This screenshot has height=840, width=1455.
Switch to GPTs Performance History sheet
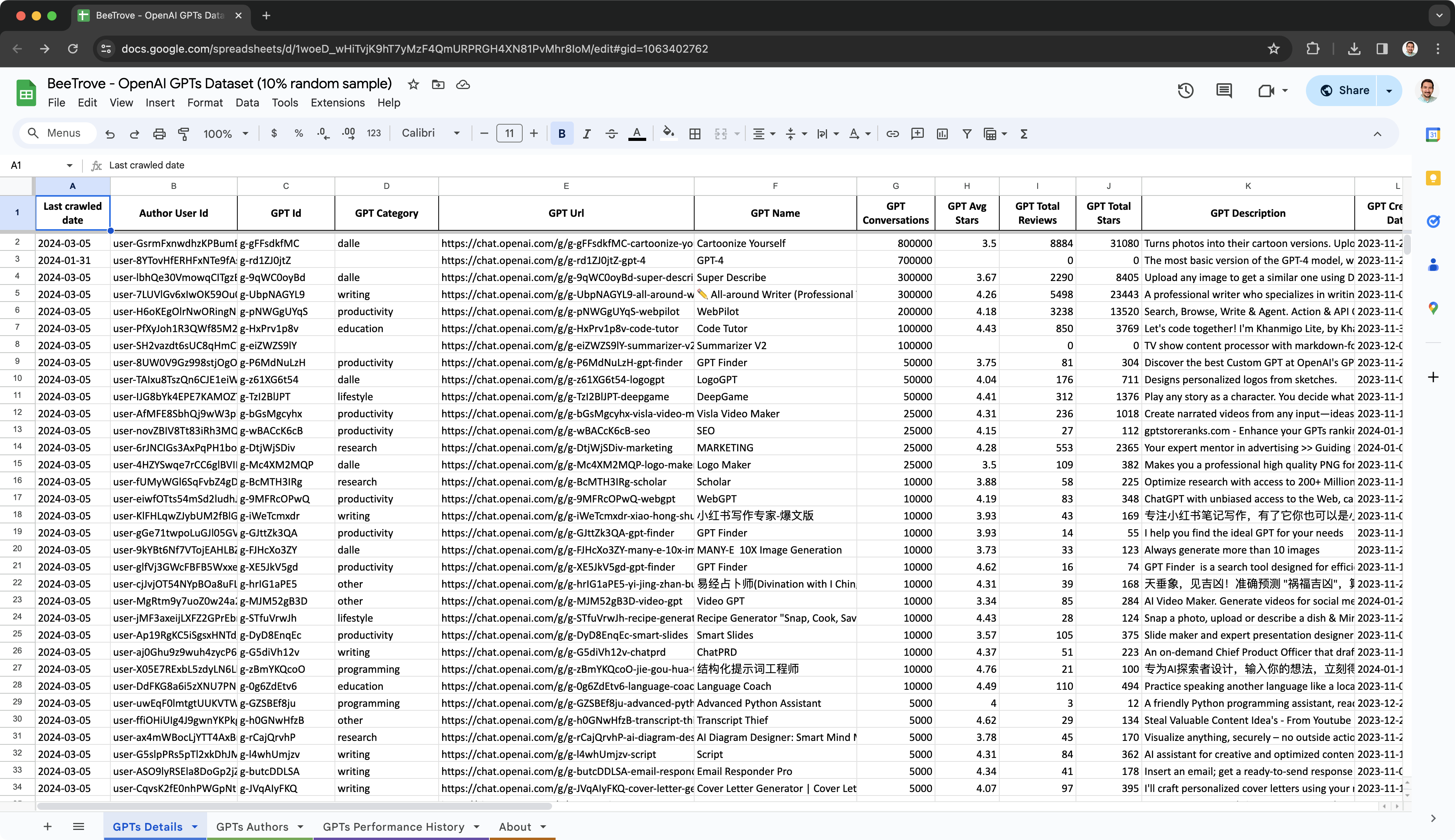pos(393,827)
